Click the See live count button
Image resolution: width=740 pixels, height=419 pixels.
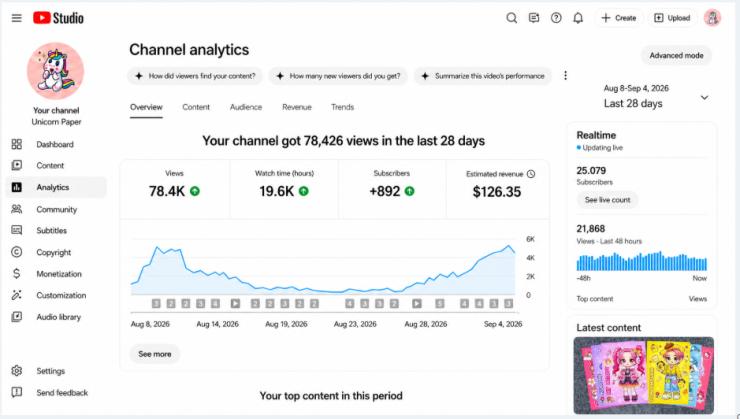(x=607, y=200)
